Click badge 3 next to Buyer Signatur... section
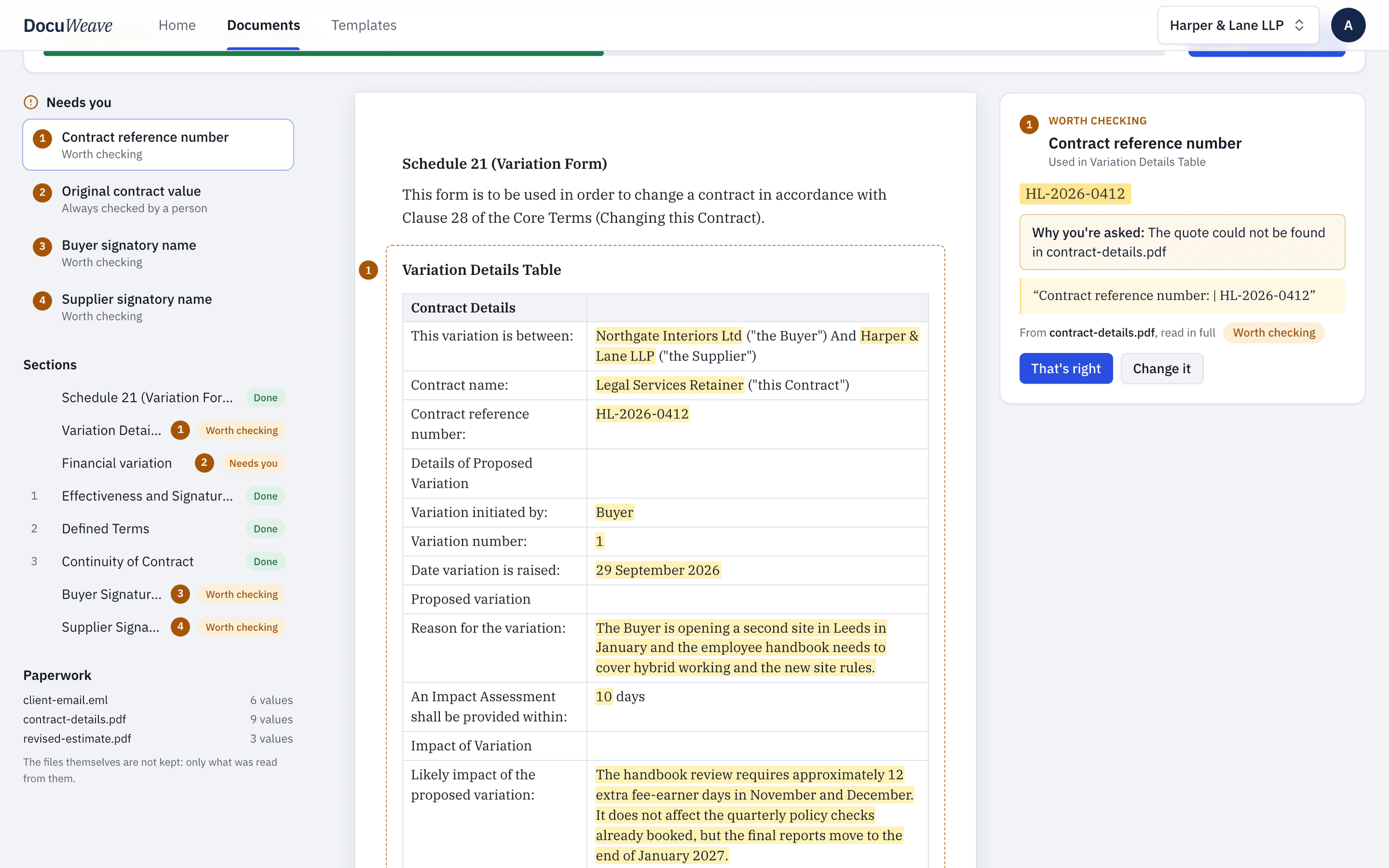The width and height of the screenshot is (1389, 868). 180,594
